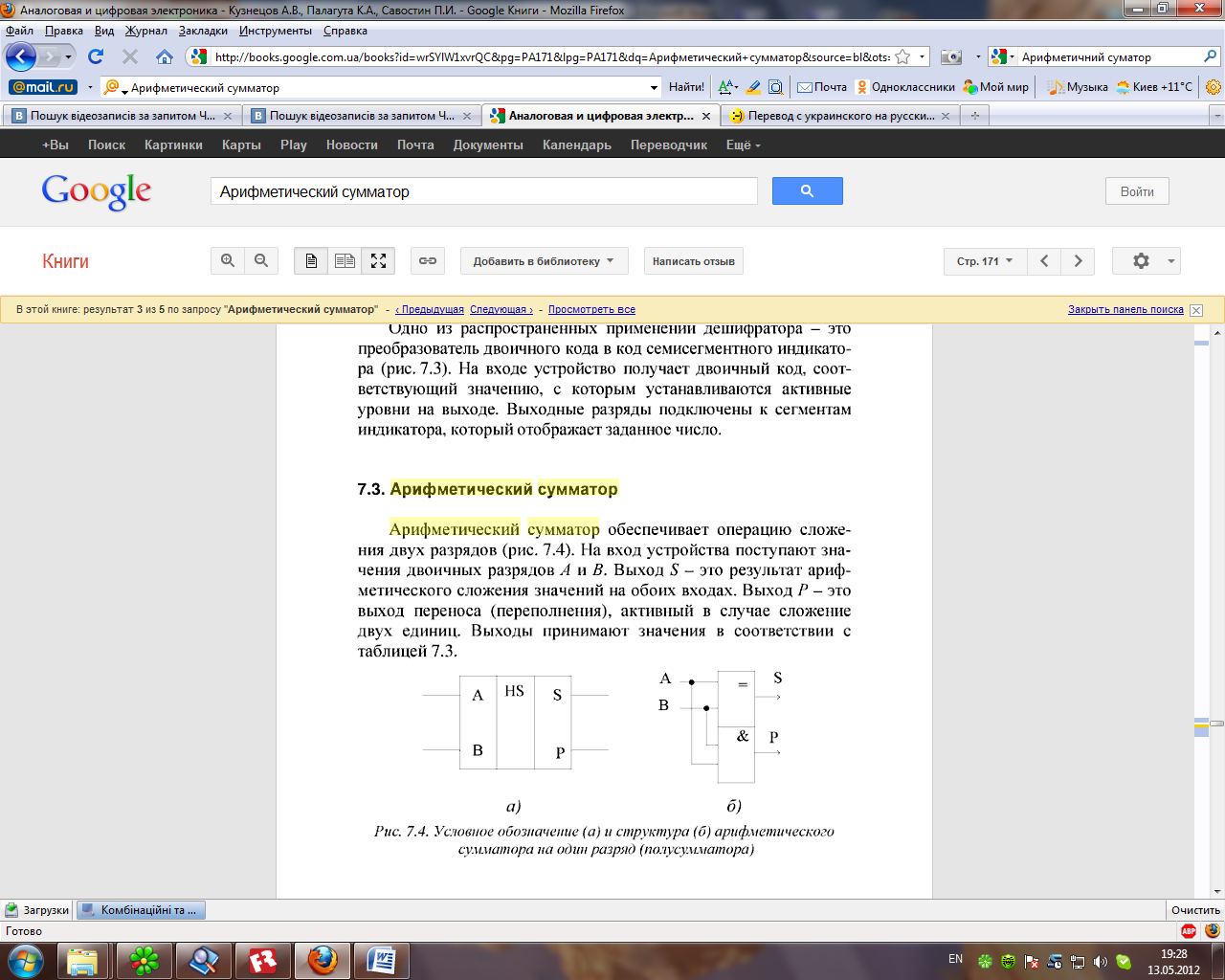The width and height of the screenshot is (1225, 980).
Task: Click the Киев +11°C weather widget
Action: click(x=1153, y=87)
